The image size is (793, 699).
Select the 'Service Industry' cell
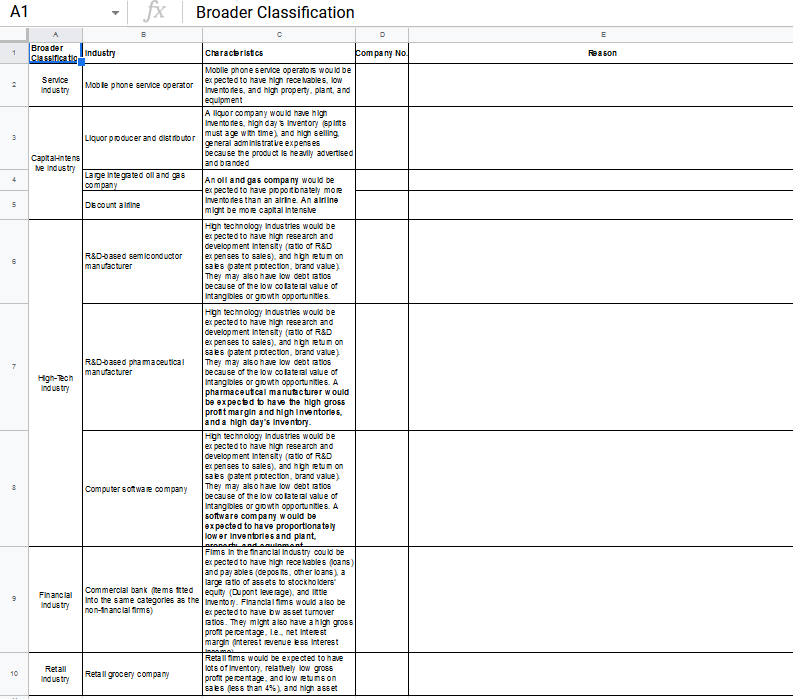[x=56, y=85]
